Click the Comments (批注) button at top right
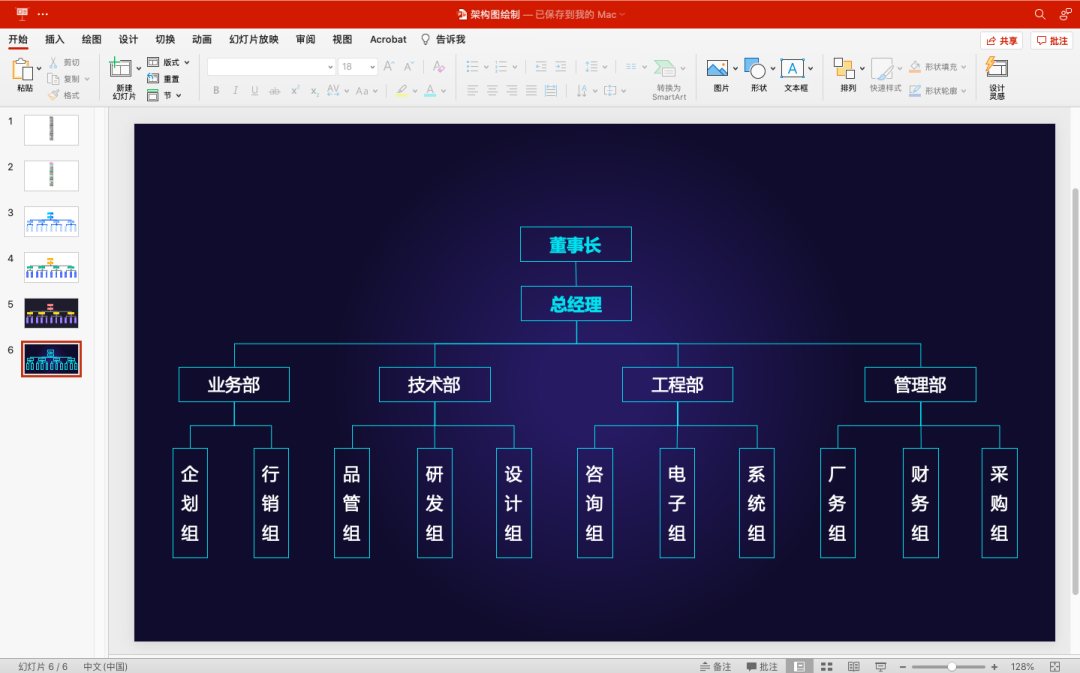Viewport: 1080px width, 673px height. tap(1052, 41)
